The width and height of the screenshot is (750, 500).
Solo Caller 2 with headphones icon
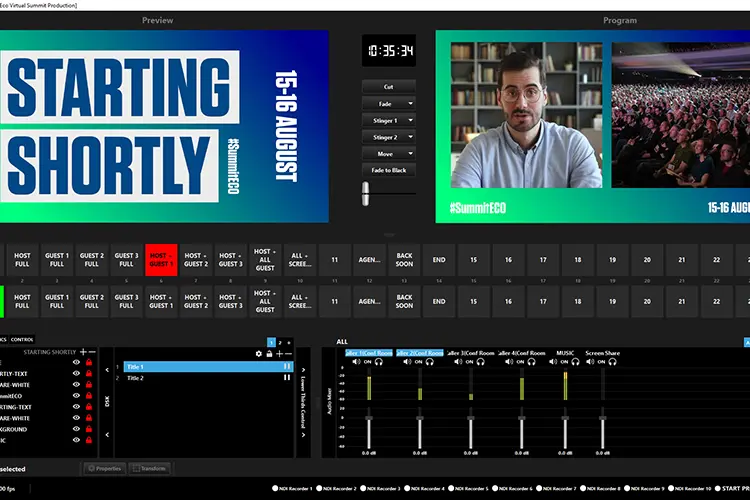(x=430, y=362)
